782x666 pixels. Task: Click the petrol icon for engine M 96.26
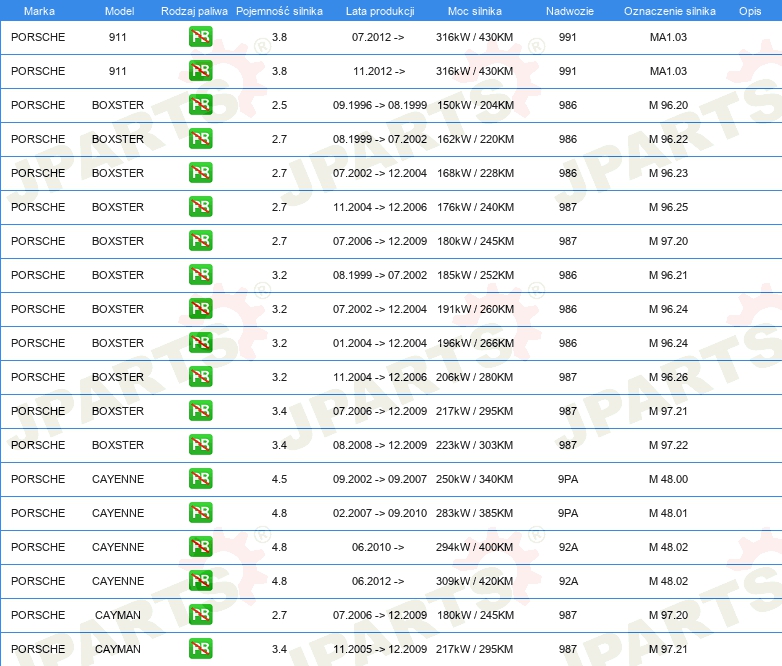pyautogui.click(x=200, y=377)
